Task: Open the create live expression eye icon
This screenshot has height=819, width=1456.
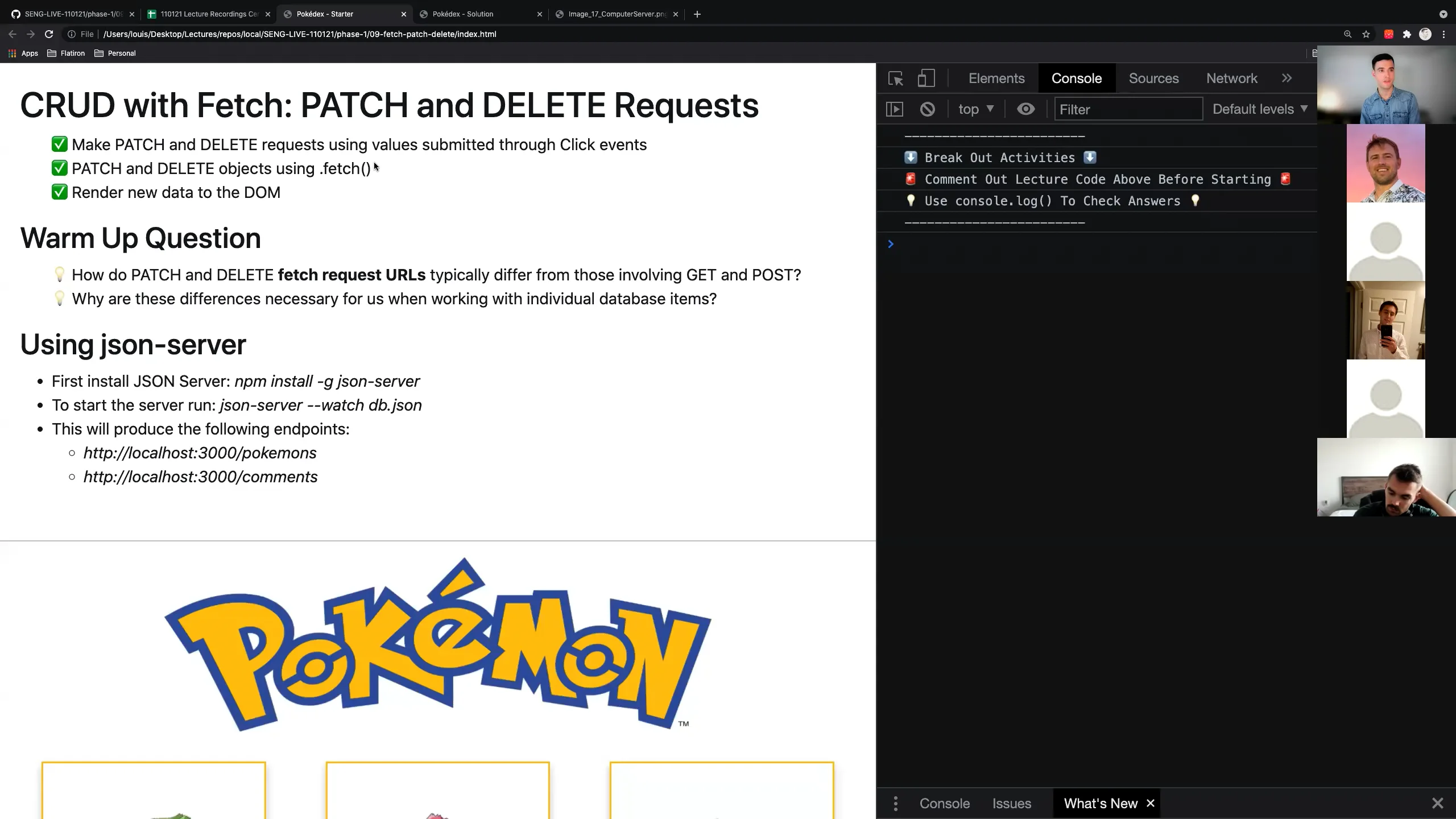Action: pos(1025,109)
